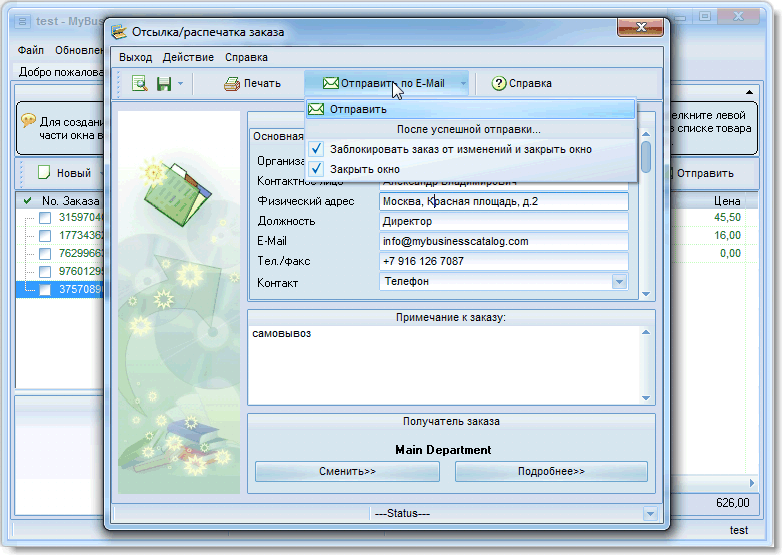Uncheck the Закрыть окно option
This screenshot has width=782, height=555.
pos(316,169)
